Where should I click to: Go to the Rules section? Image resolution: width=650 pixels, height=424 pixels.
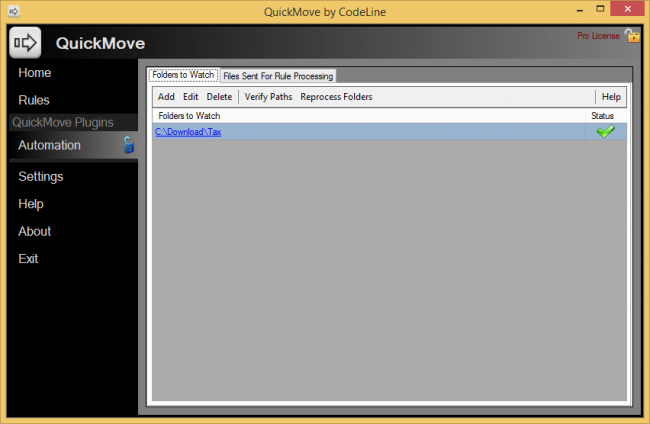point(34,100)
